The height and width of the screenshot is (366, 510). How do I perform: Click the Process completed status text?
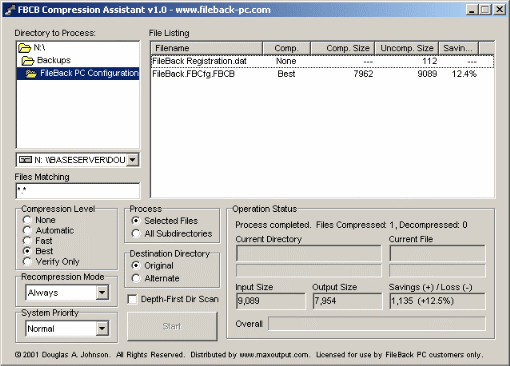[351, 225]
